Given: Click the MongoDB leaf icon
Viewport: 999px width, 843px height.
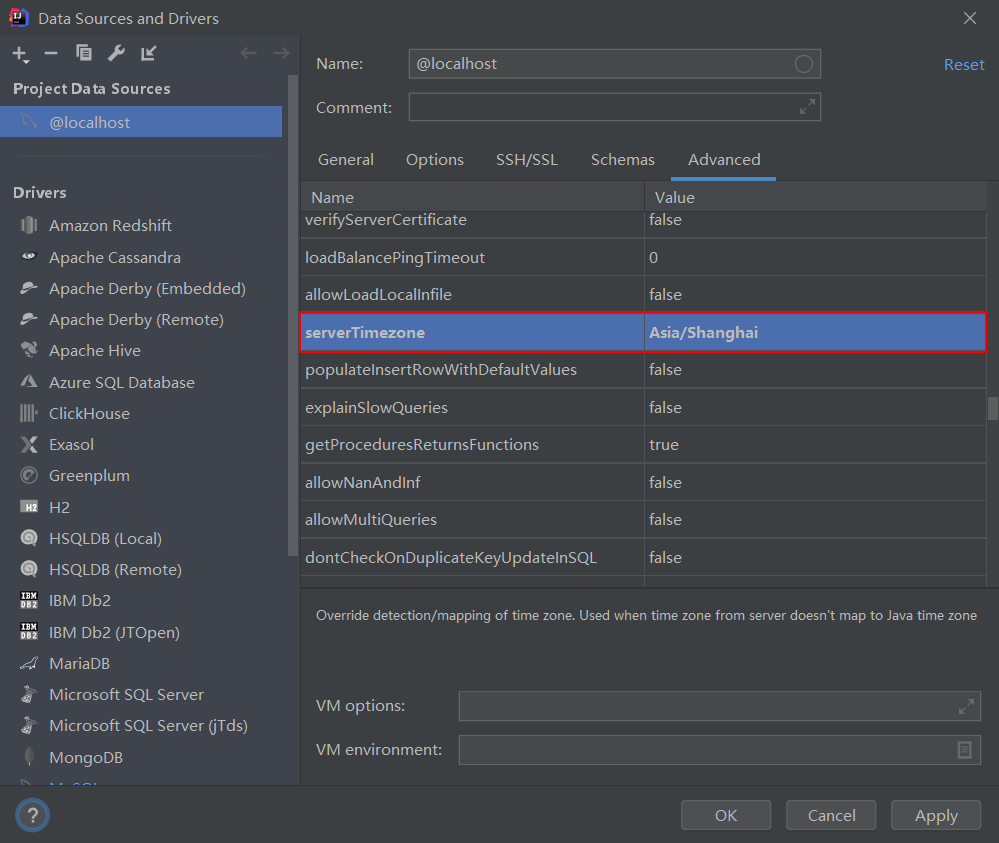Looking at the screenshot, I should coord(29,756).
